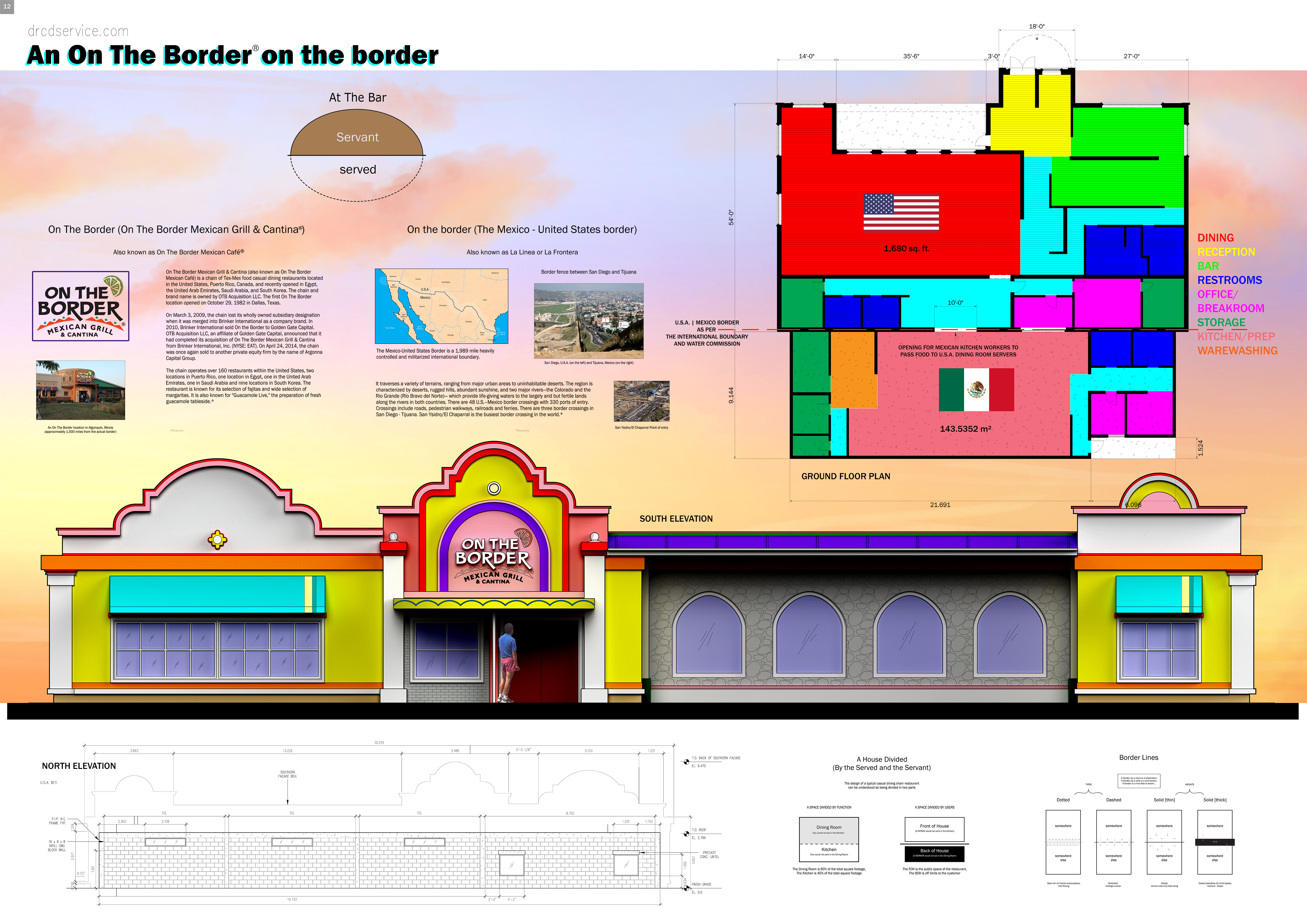
Task: Click the 'GROUND FLOOR PLAN' label
Action: tap(845, 476)
